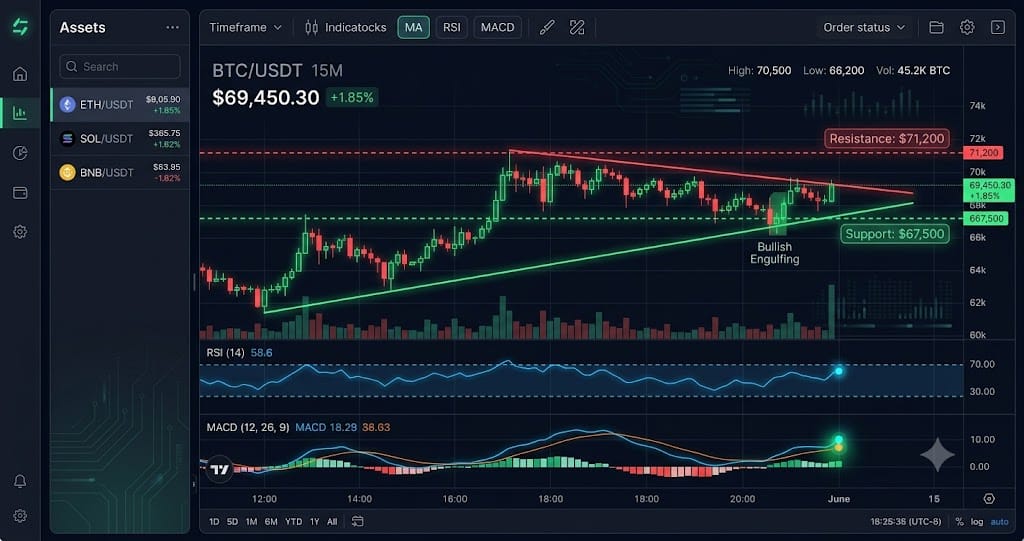Click the +1.85% change badge beside the price
Screen dimensions: 1024x541
tap(352, 98)
